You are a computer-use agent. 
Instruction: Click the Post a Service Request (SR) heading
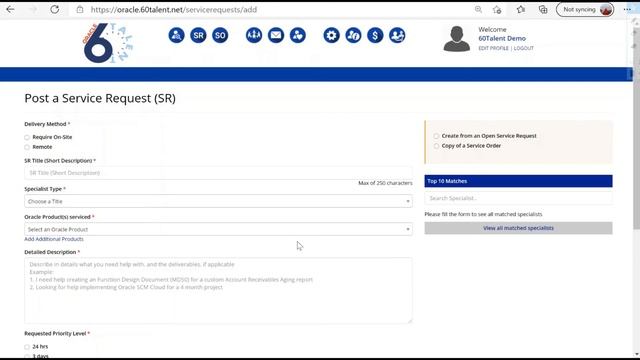point(100,98)
